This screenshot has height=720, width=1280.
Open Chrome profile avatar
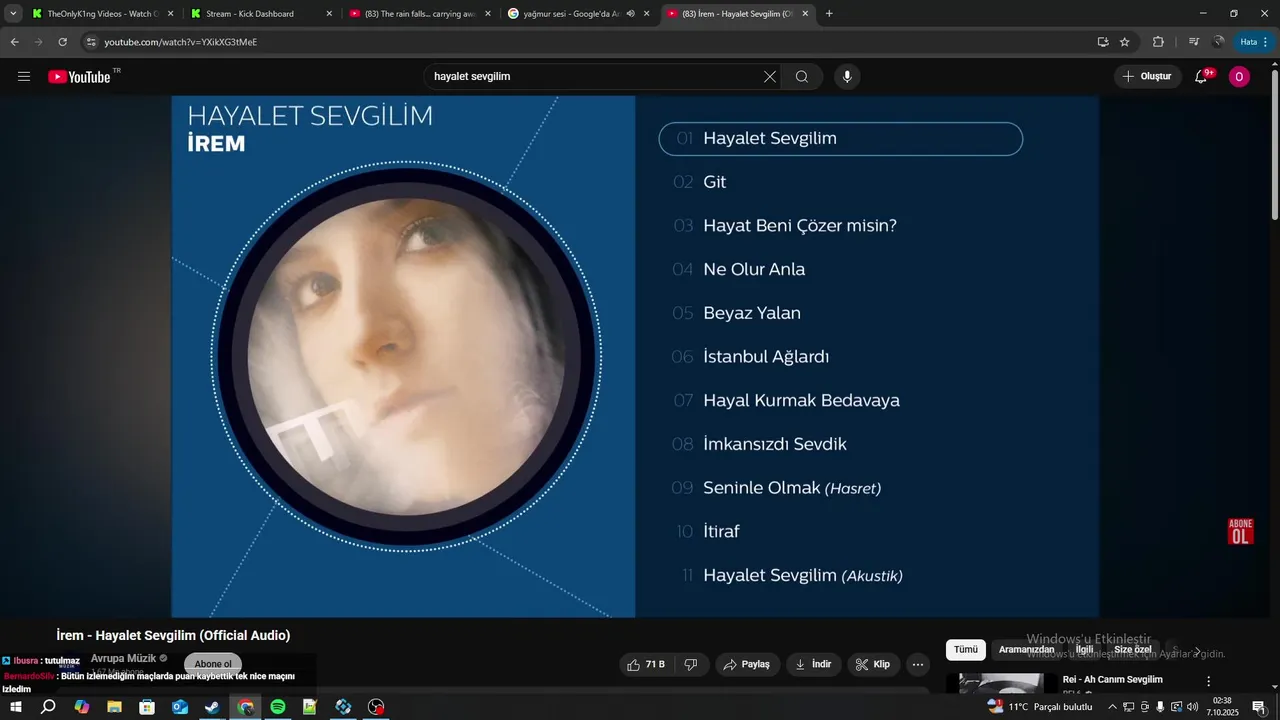click(x=1218, y=42)
